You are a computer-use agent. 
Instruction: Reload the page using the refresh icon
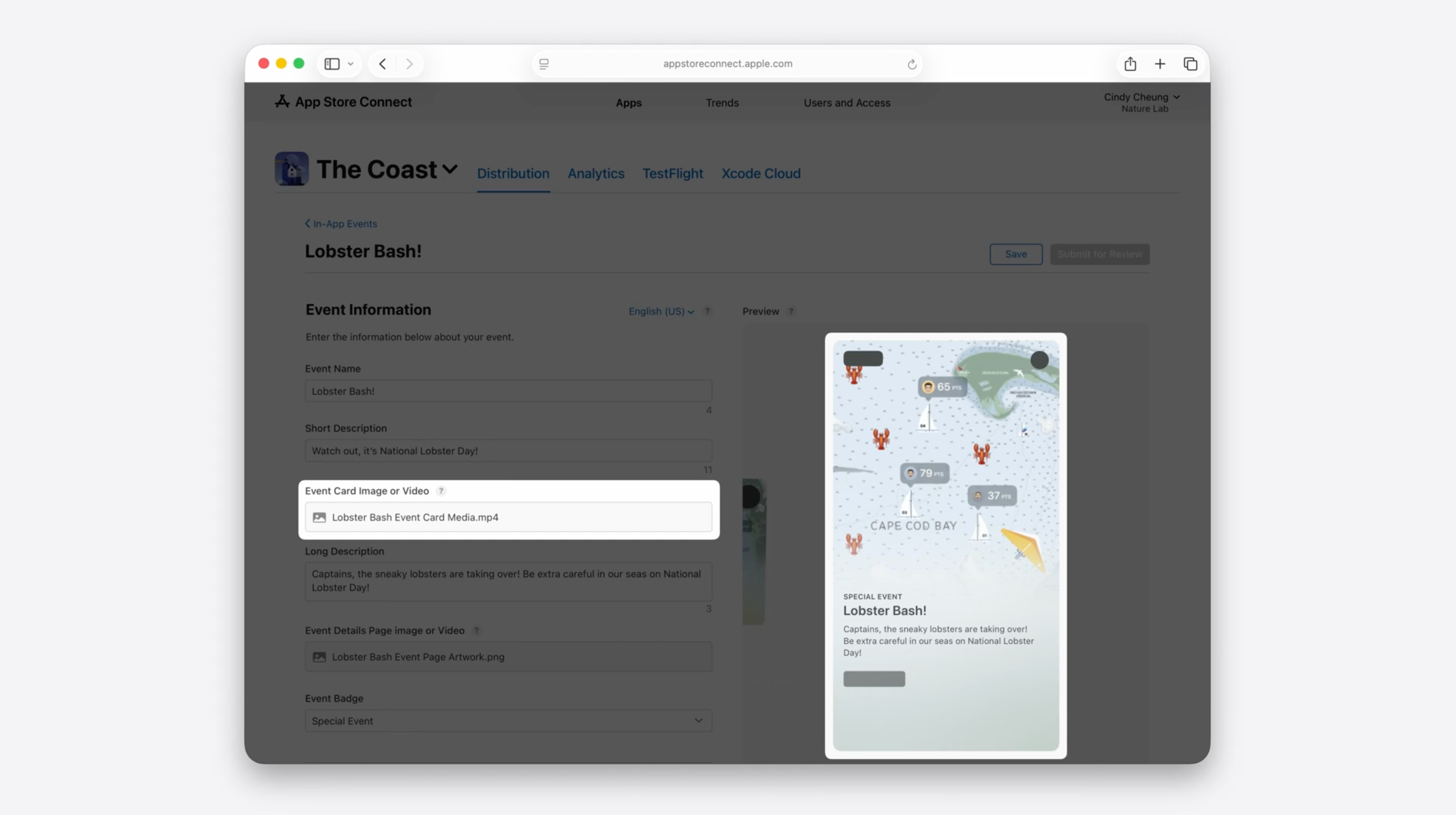click(912, 65)
